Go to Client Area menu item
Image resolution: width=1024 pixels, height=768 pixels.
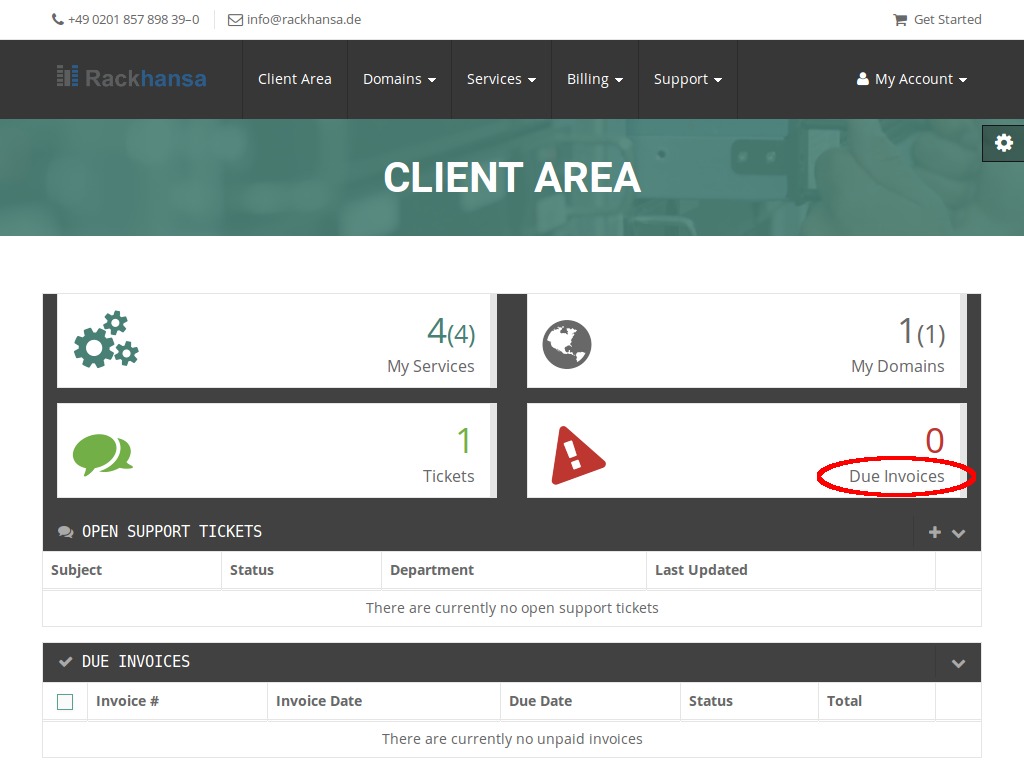pyautogui.click(x=295, y=79)
